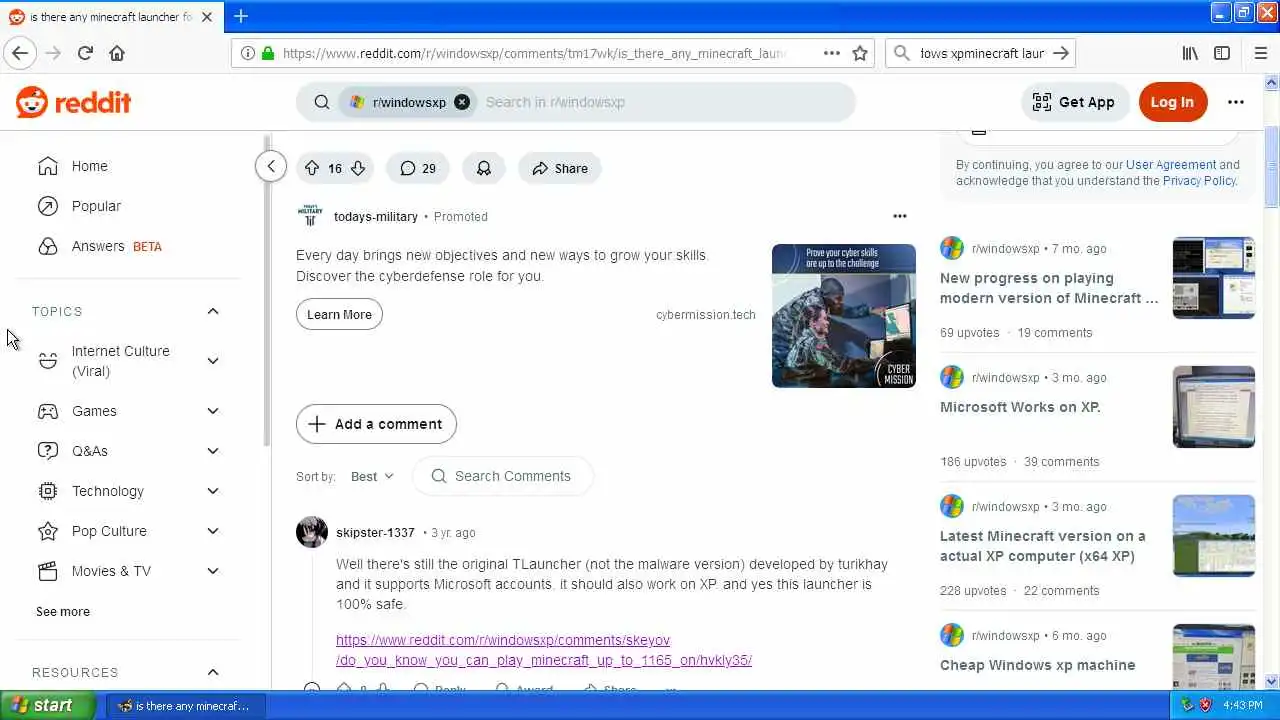The image size is (1280, 720).
Task: Open thumbnail of Microsoft Works post
Action: pyautogui.click(x=1214, y=407)
